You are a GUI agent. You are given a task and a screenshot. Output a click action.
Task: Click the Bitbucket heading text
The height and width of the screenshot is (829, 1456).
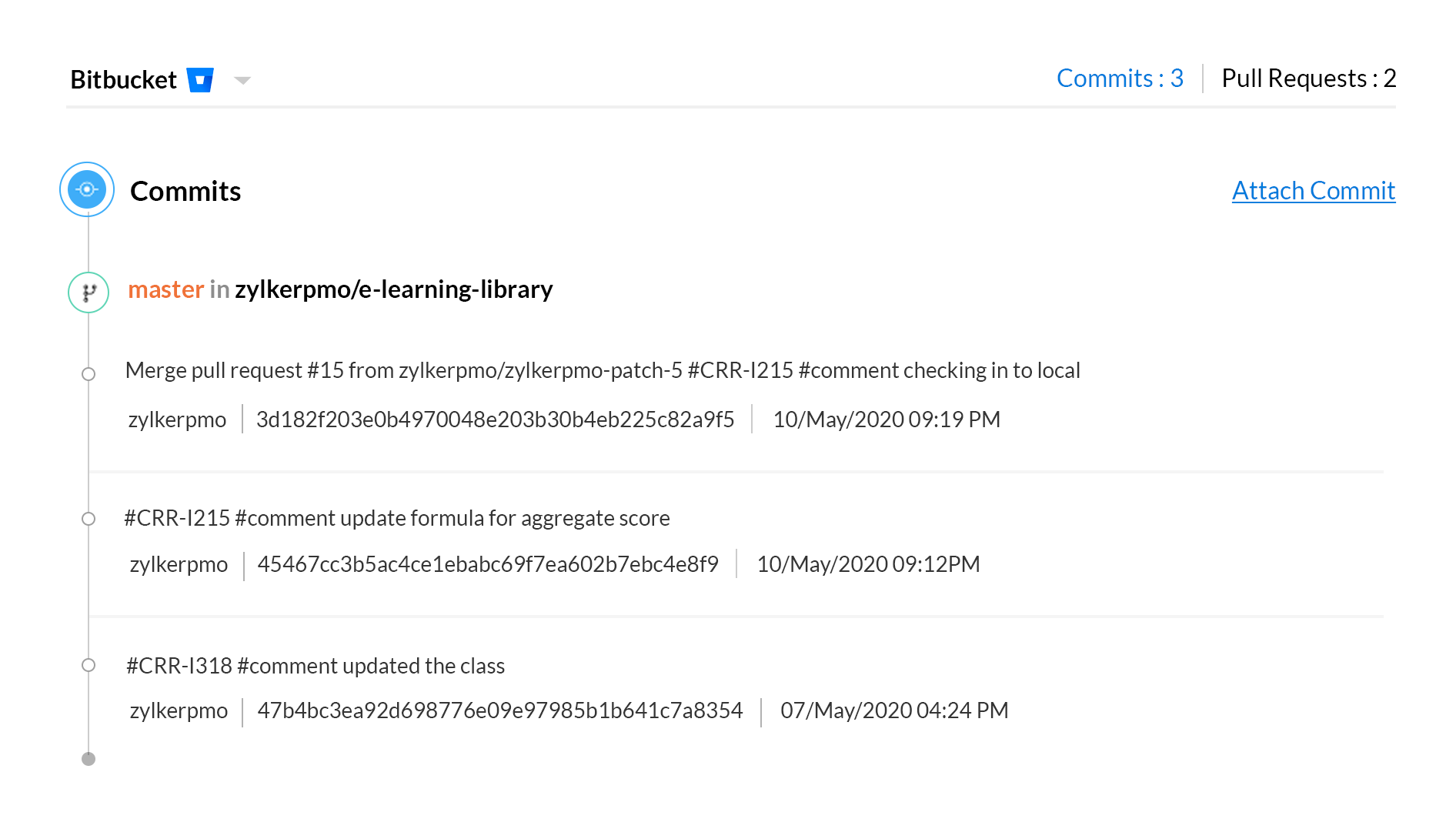pyautogui.click(x=123, y=80)
